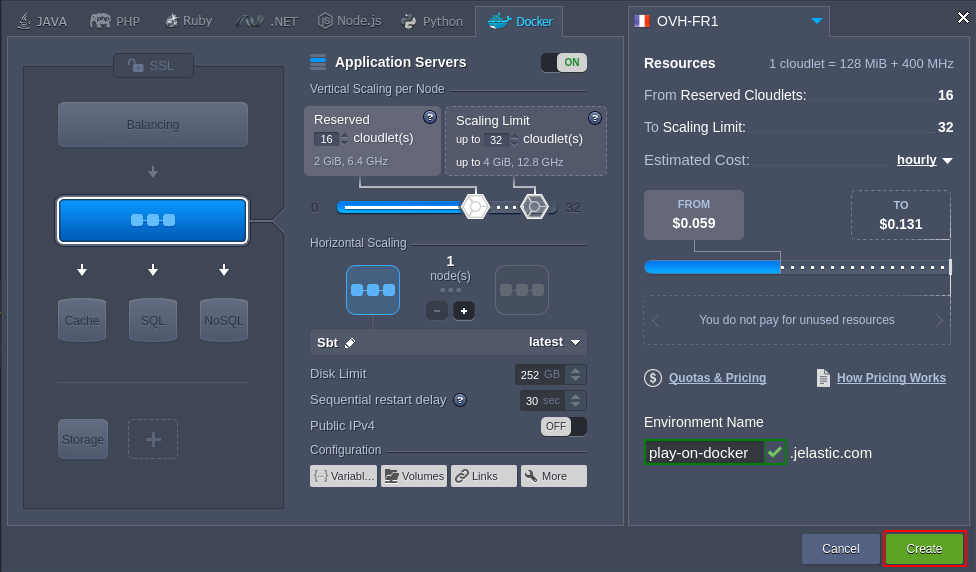Select the application server block
976x572 pixels.
click(x=152, y=220)
